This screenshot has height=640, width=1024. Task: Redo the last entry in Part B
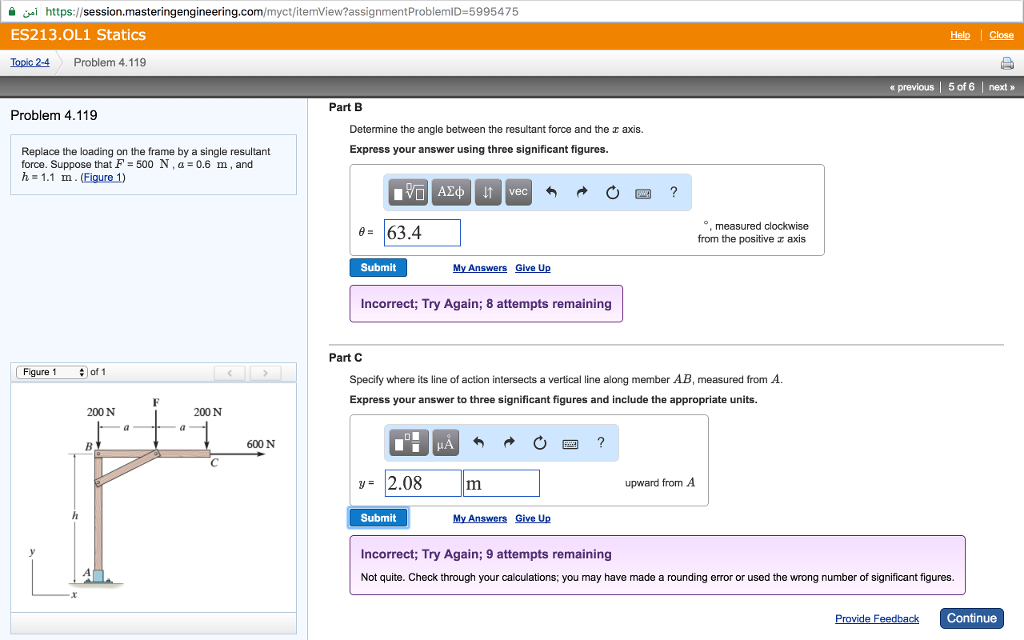[x=580, y=192]
